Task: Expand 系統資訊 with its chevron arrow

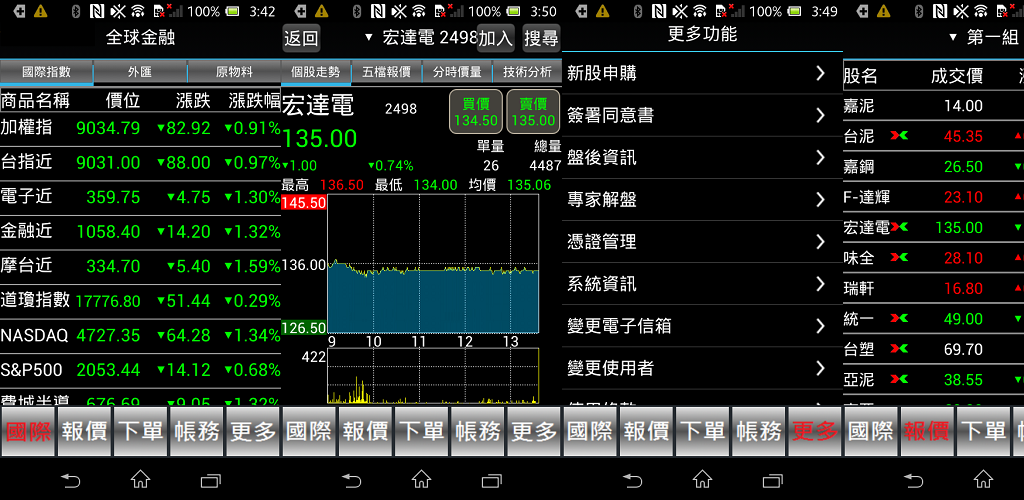Action: [x=821, y=284]
